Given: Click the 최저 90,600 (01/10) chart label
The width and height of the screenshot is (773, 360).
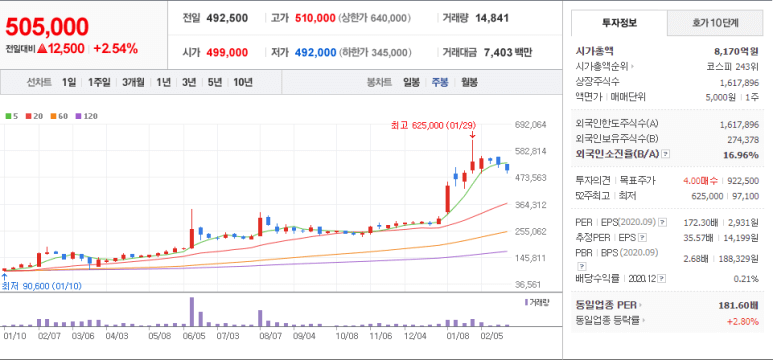Looking at the screenshot, I should click(x=42, y=286).
